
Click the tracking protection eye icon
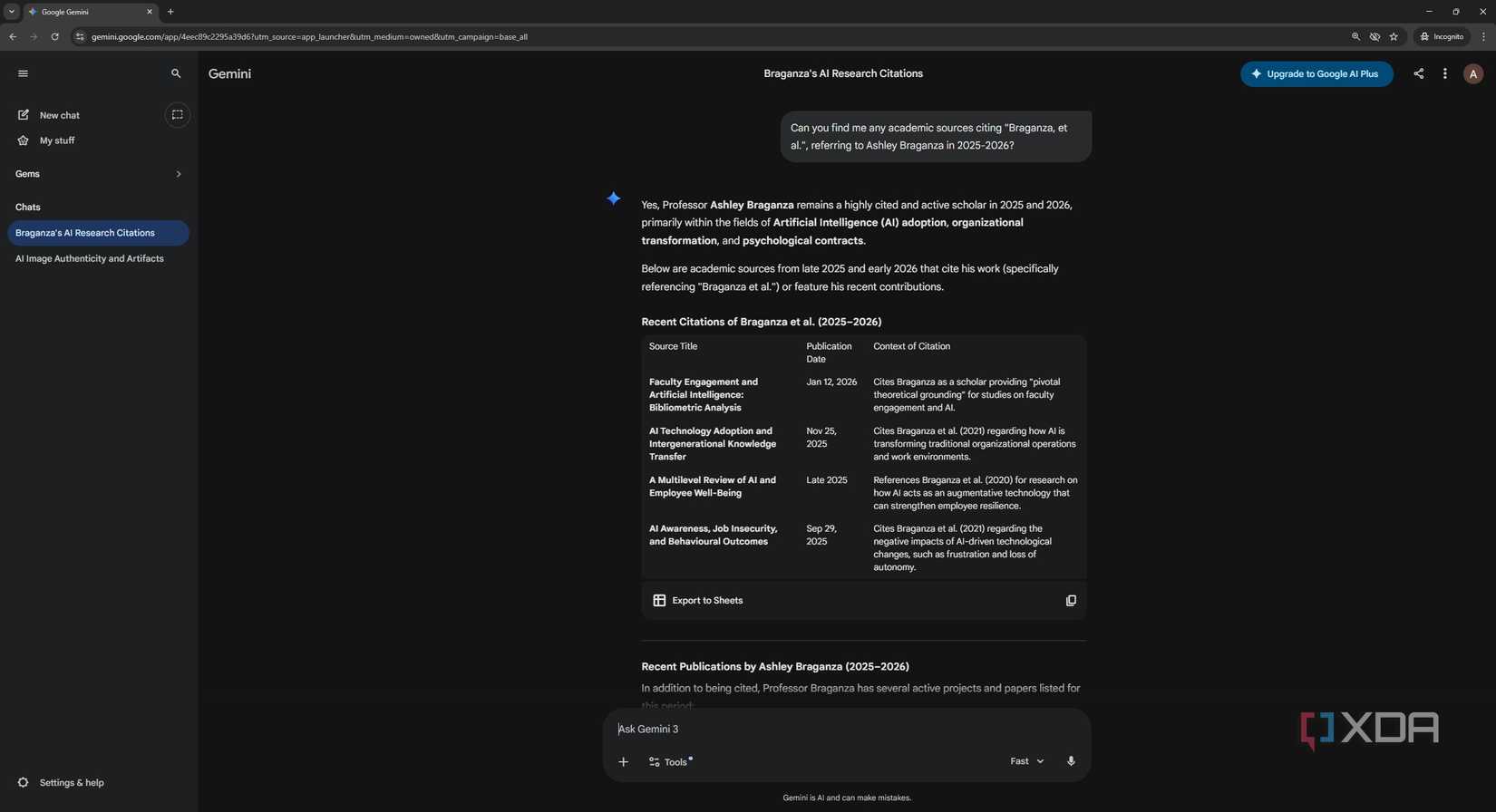[1375, 36]
